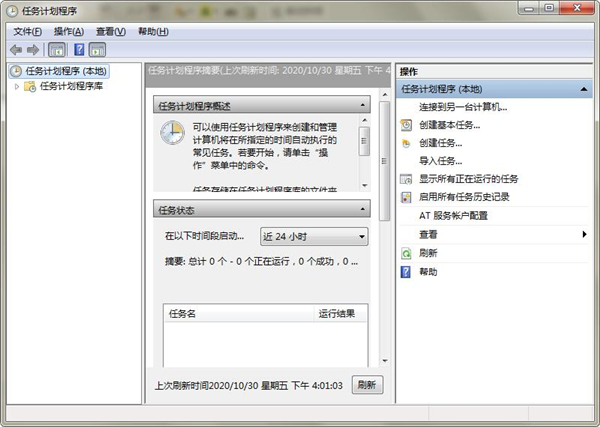The image size is (600, 427).
Task: Open the 查看 submenu arrow in actions
Action: point(584,234)
